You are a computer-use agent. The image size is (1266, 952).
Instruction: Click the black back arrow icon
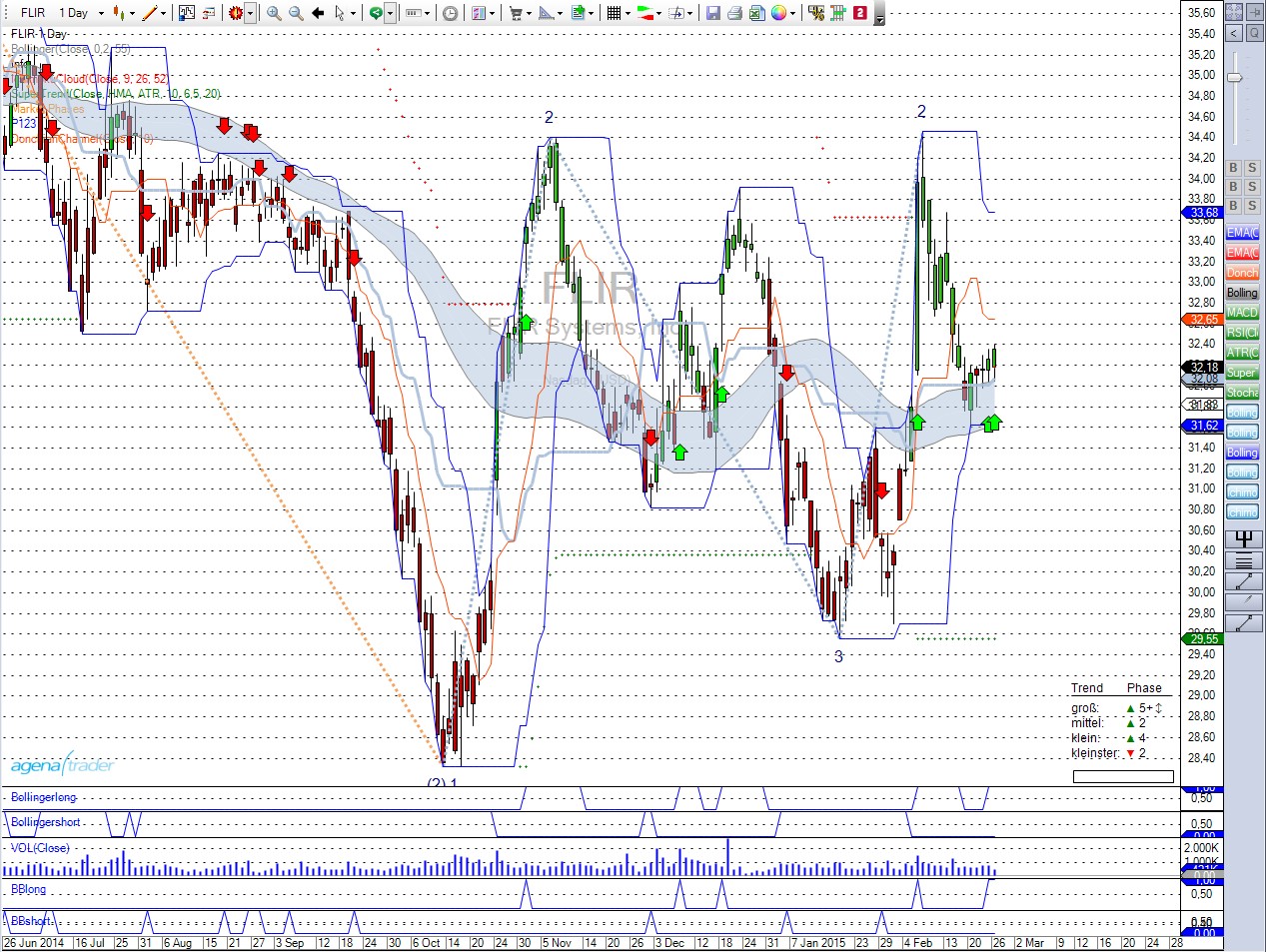pos(318,13)
